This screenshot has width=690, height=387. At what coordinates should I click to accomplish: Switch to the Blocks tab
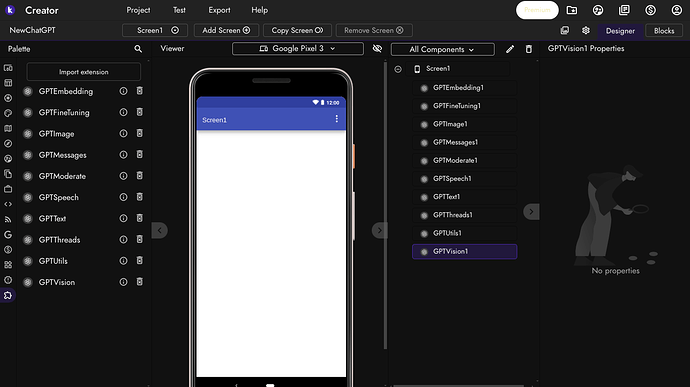click(x=664, y=31)
